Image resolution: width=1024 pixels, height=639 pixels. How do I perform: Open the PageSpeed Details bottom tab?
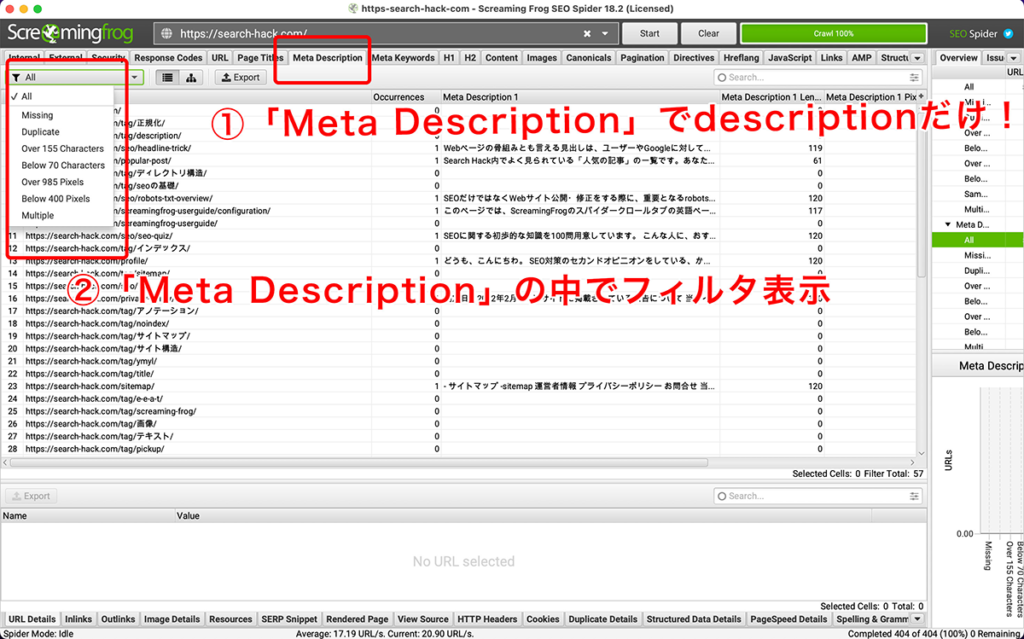click(788, 619)
